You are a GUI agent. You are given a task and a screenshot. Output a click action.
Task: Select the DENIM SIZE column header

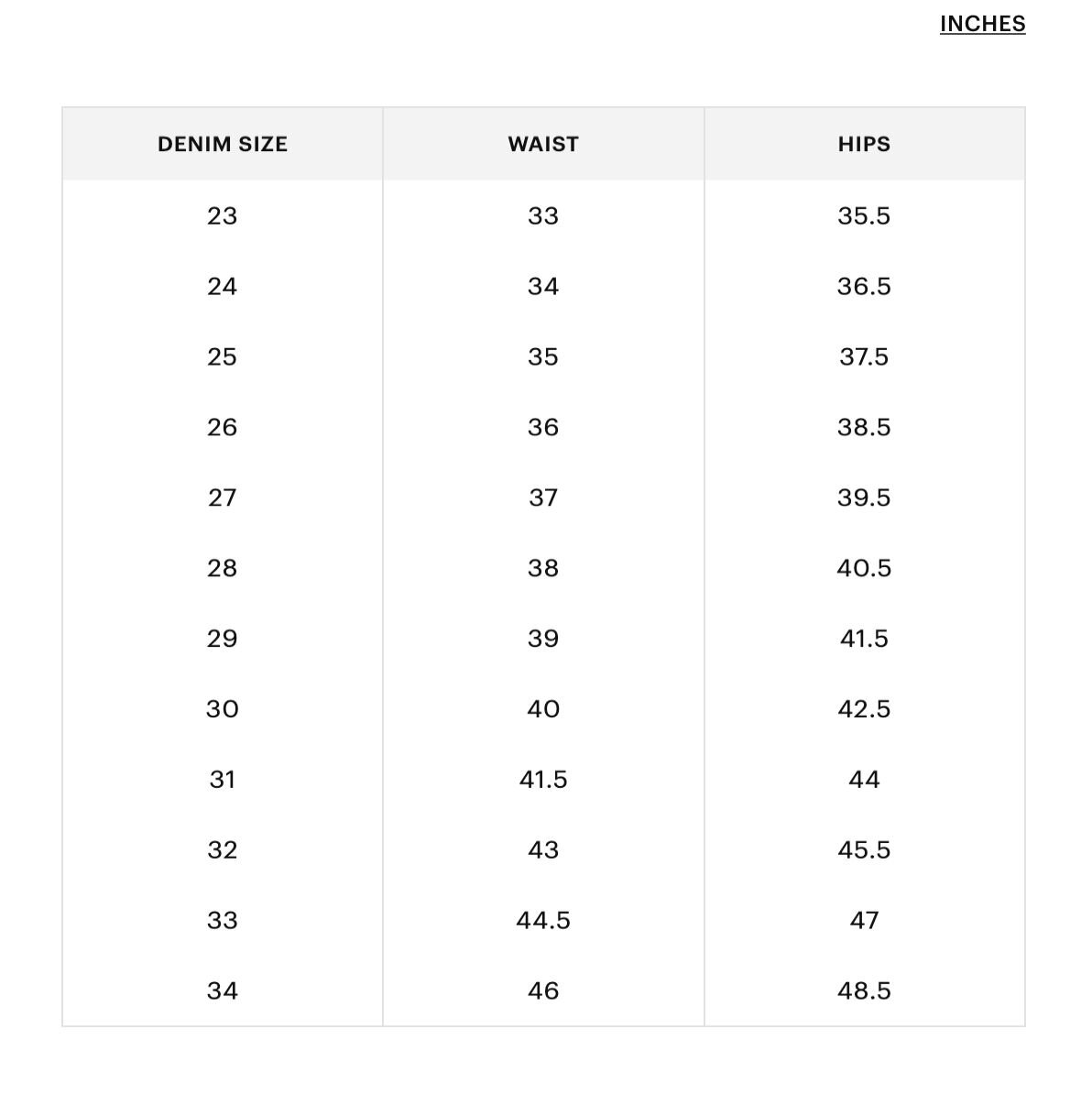(x=223, y=144)
